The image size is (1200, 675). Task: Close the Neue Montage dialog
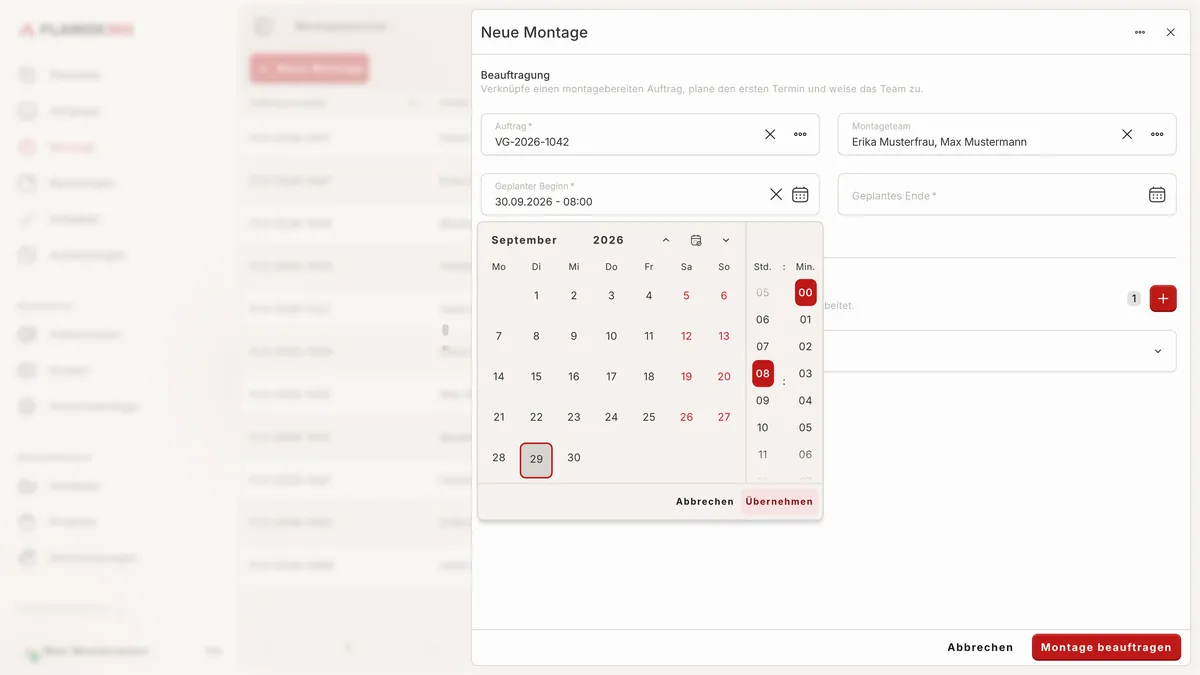point(1171,32)
